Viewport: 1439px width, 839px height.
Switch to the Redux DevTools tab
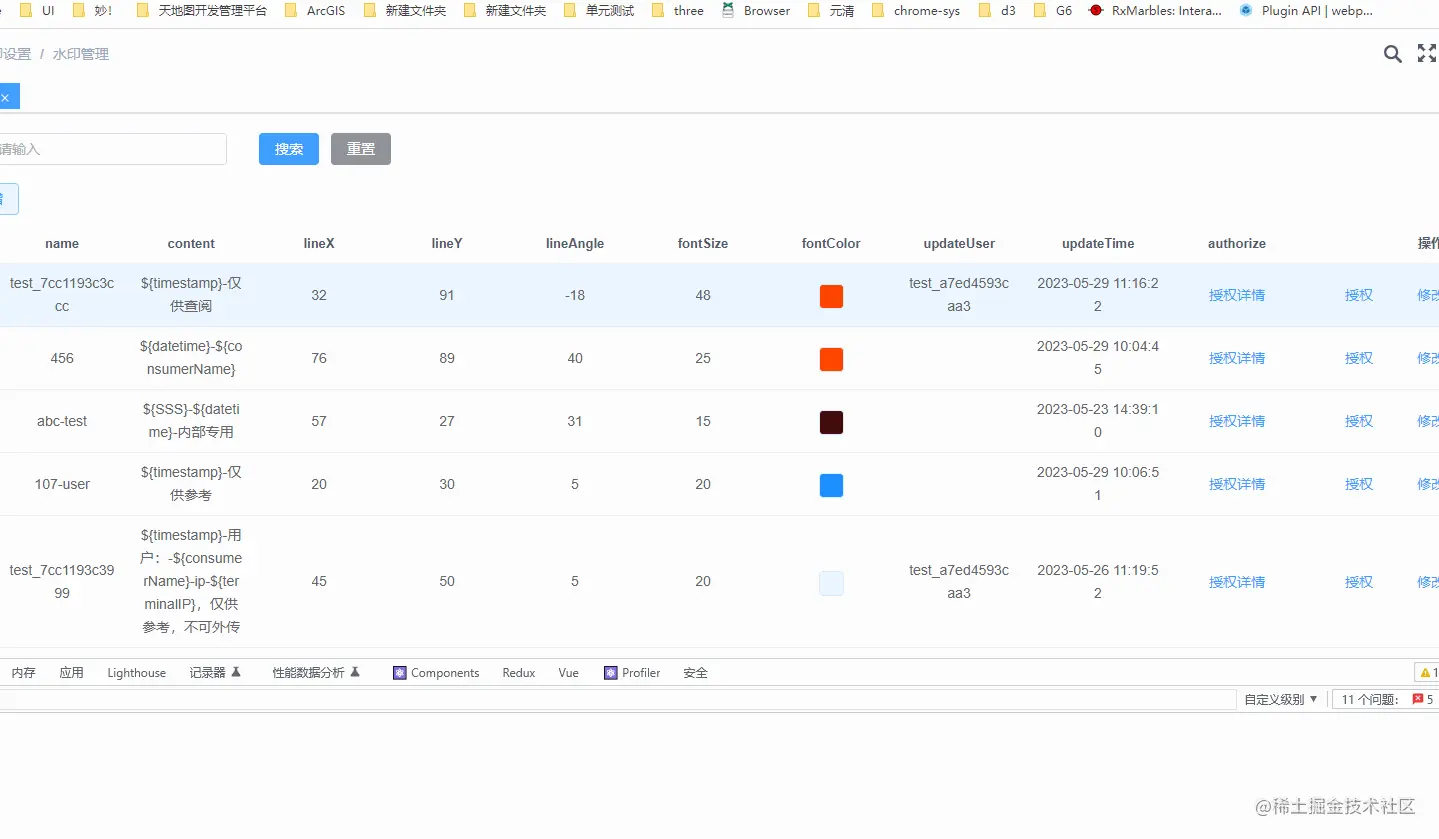[x=519, y=673]
